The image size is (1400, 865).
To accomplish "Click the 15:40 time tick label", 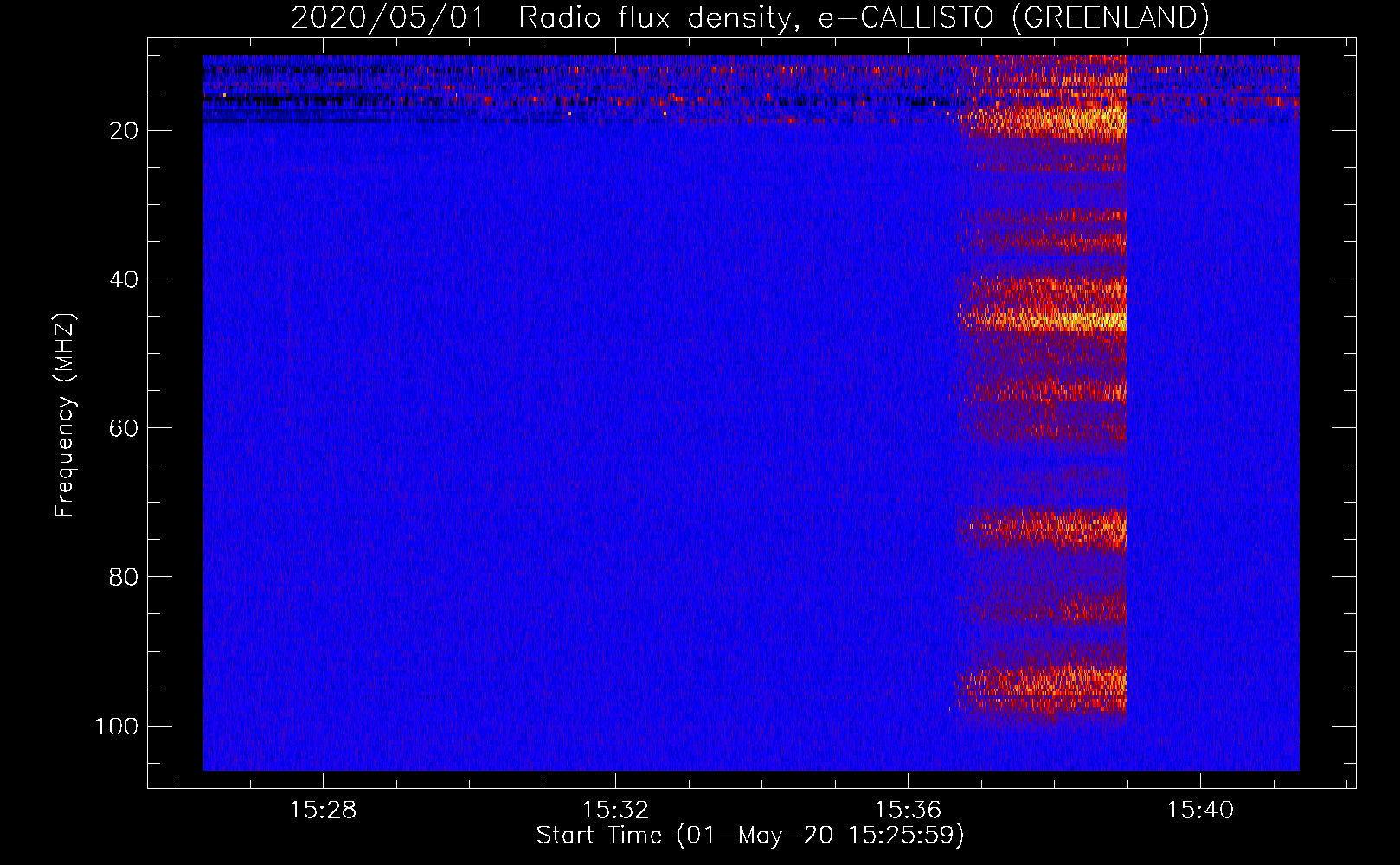I will (x=1200, y=811).
